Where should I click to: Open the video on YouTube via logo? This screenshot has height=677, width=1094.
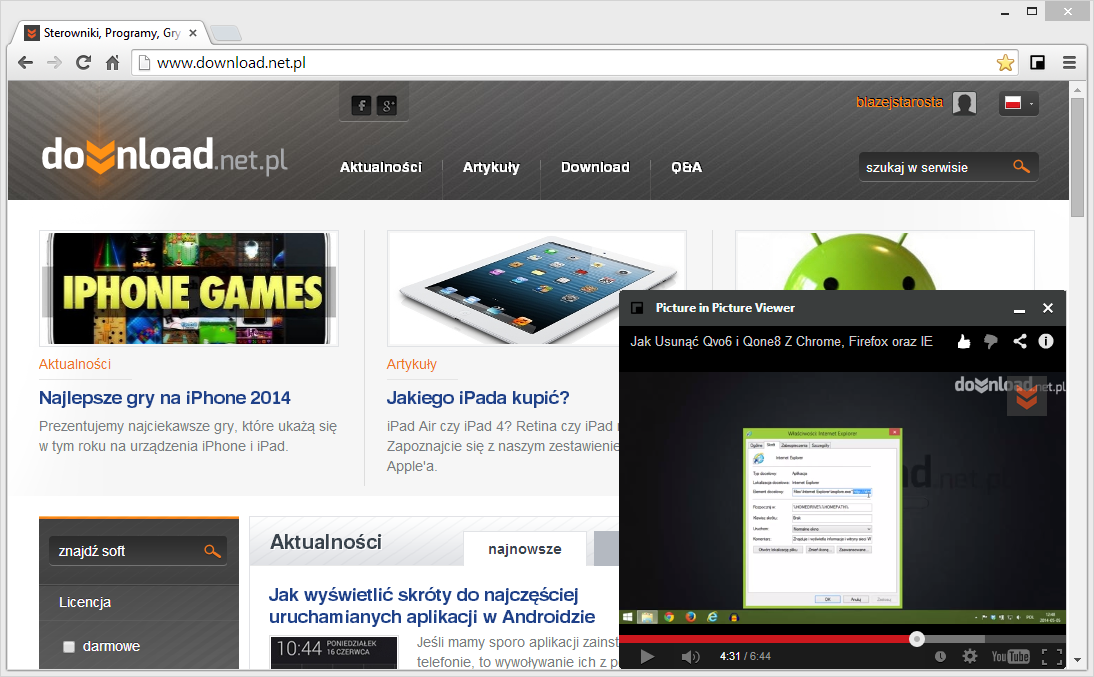[1010, 656]
